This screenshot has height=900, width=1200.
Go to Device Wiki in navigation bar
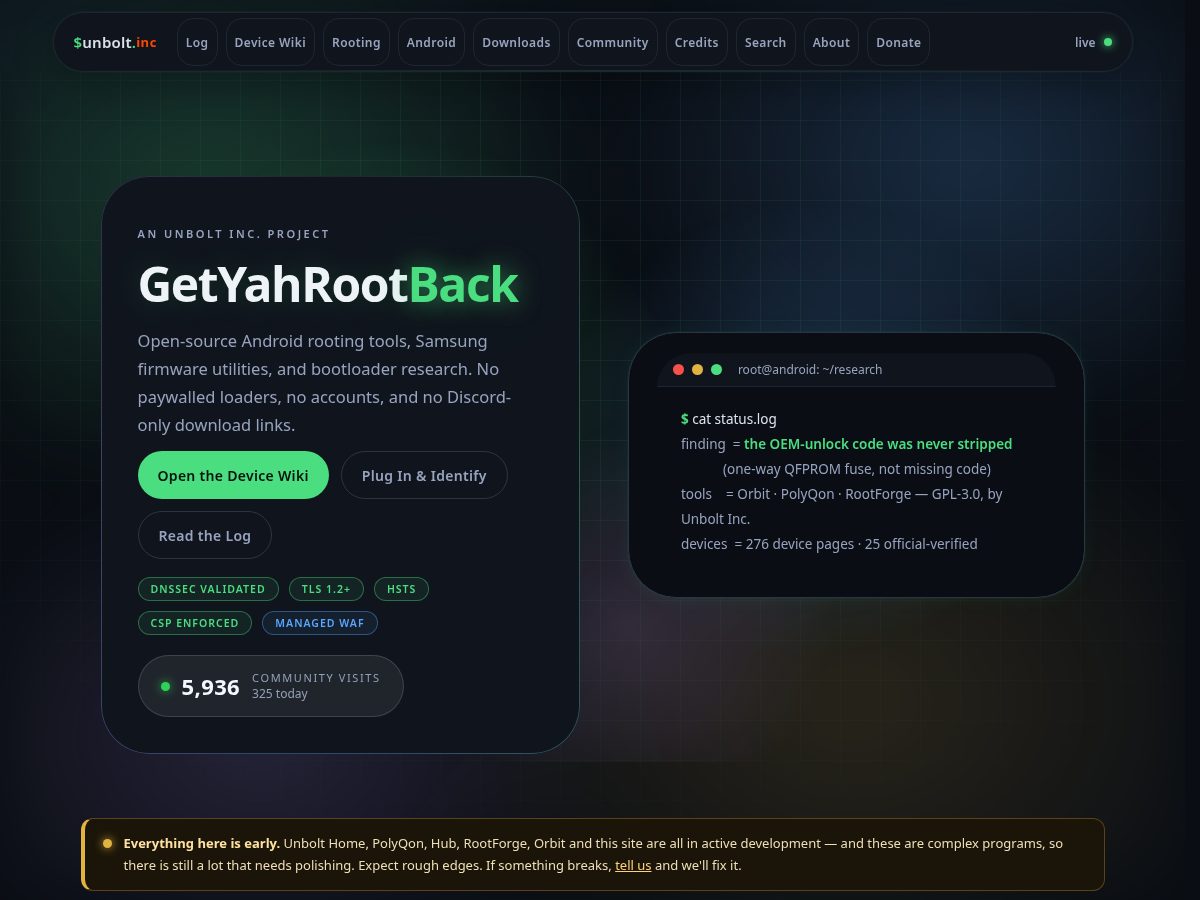pos(270,42)
